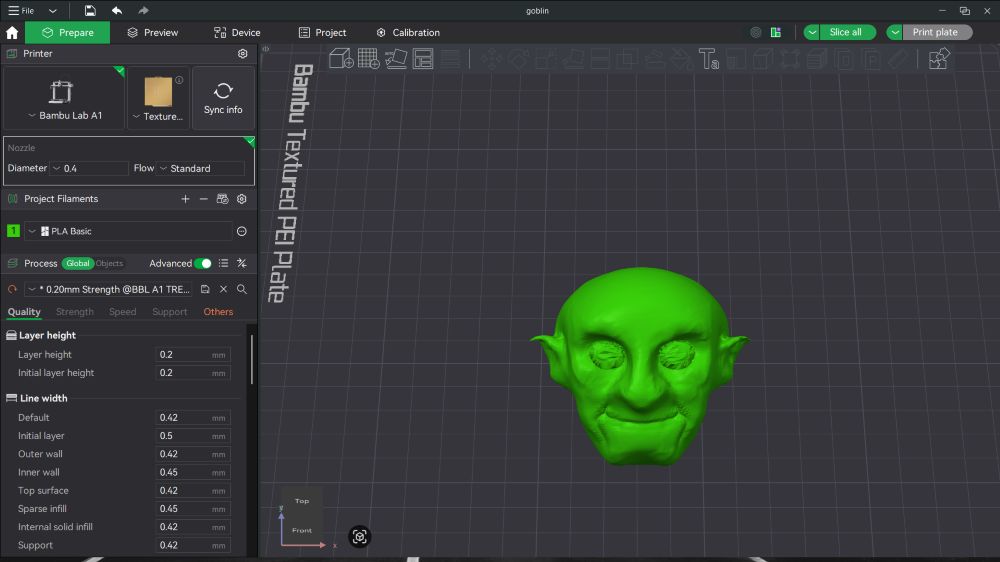This screenshot has height=562, width=1000.
Task: Click the Layer height value field
Action: click(193, 355)
